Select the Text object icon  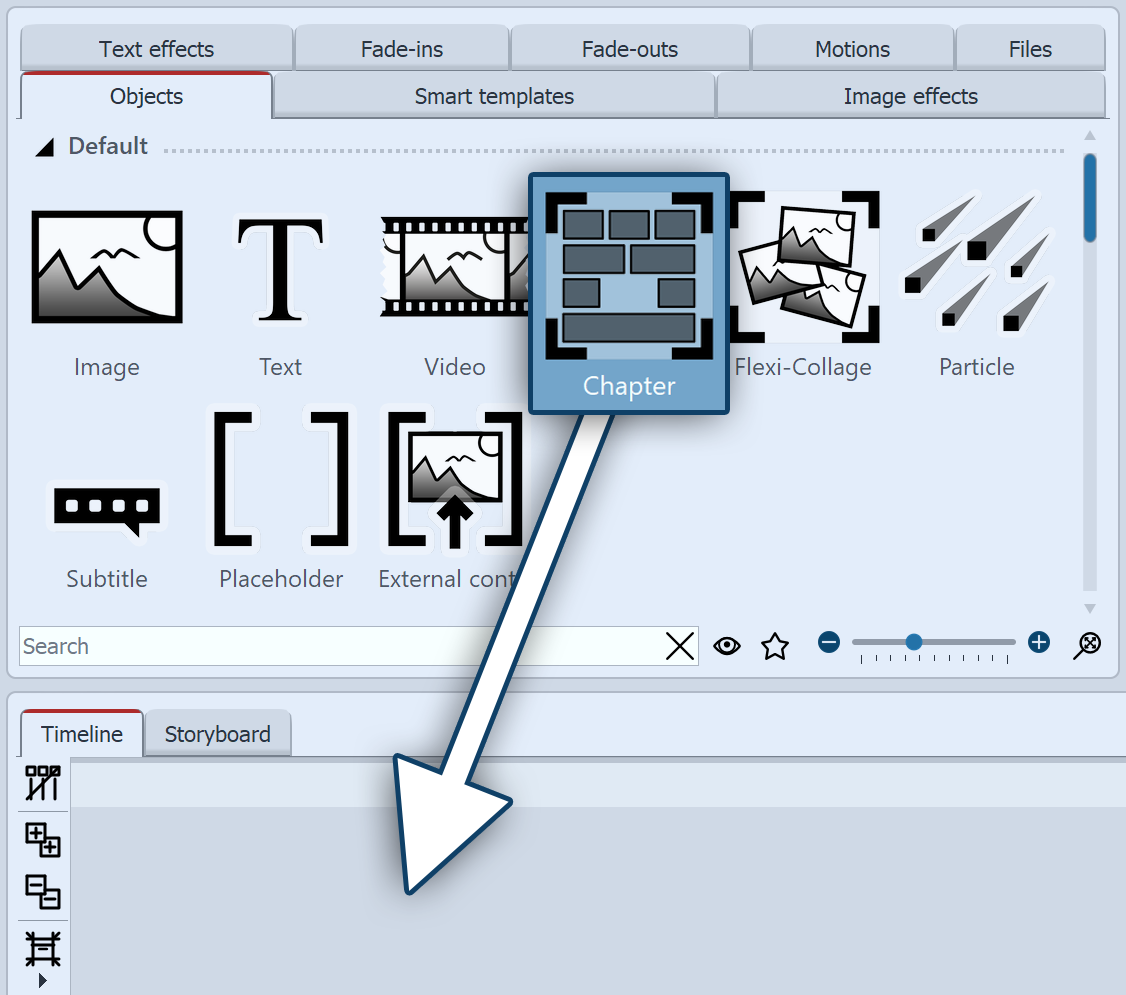pos(280,267)
